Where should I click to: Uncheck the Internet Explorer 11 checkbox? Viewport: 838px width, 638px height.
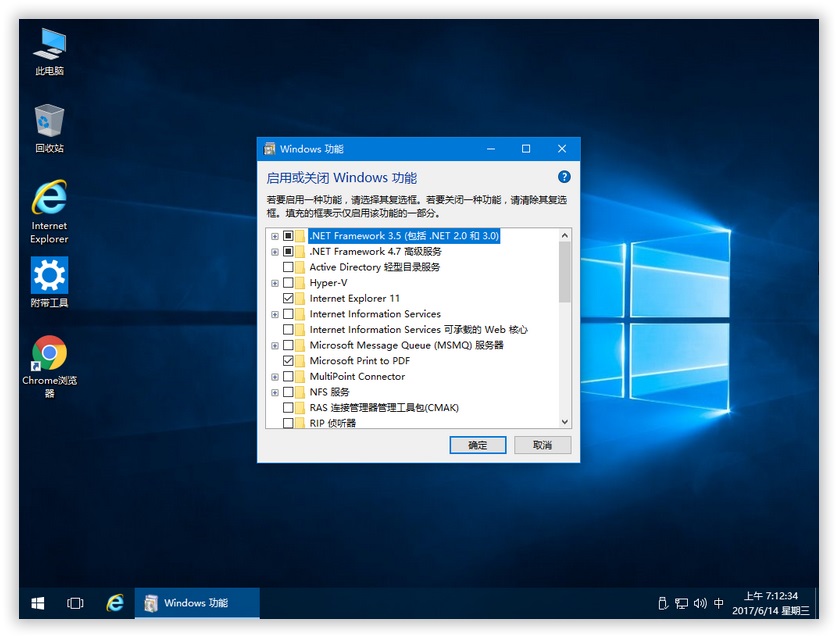pos(288,298)
